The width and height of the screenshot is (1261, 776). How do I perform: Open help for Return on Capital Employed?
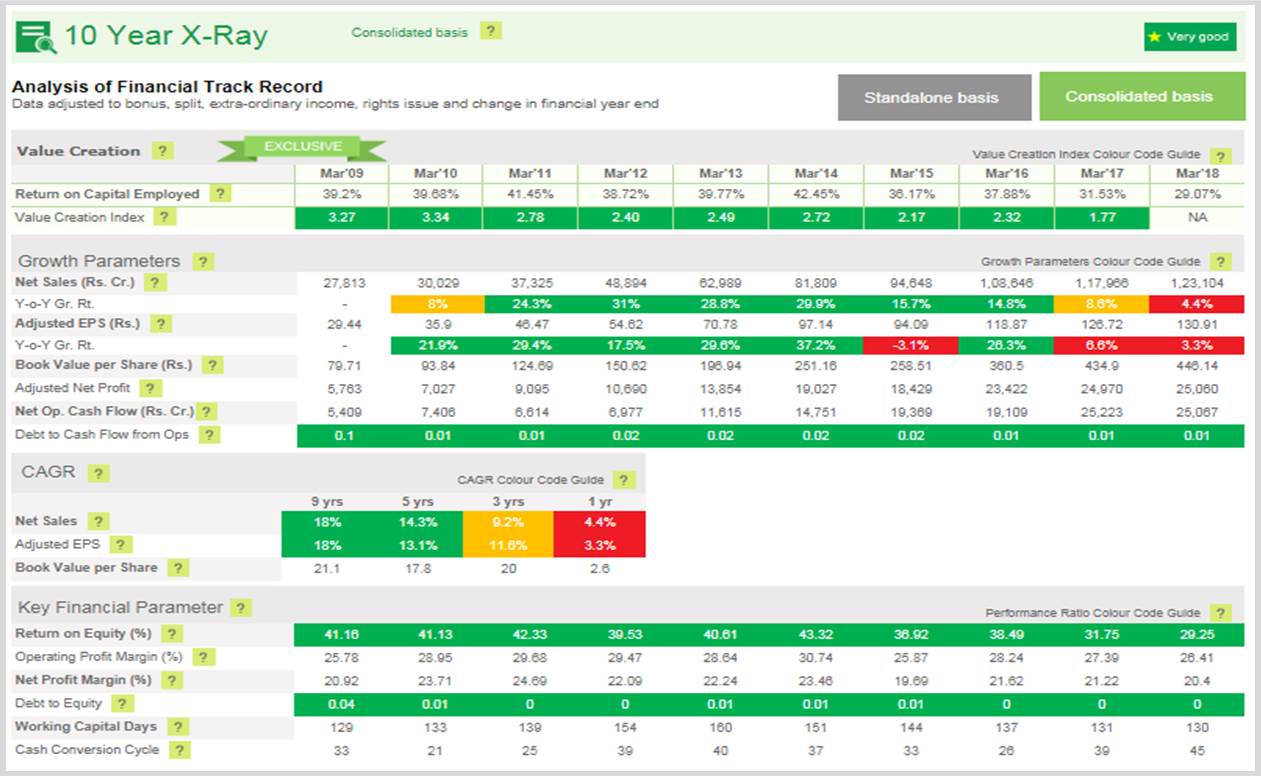(x=221, y=194)
